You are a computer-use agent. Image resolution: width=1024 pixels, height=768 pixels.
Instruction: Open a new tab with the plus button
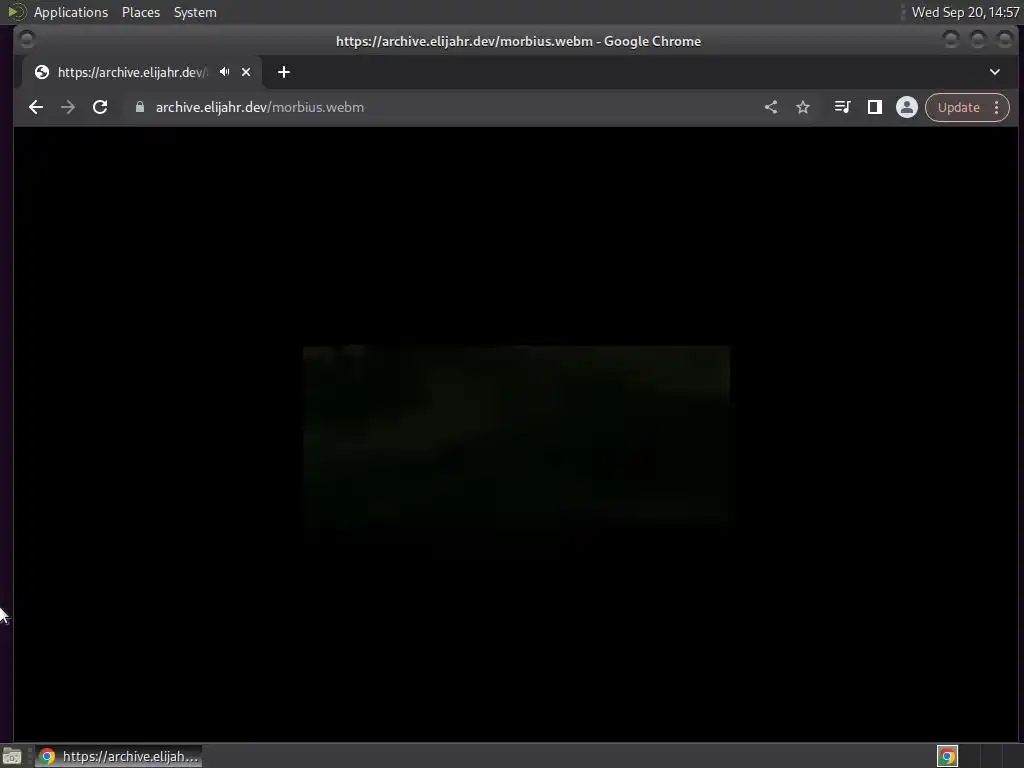pyautogui.click(x=284, y=72)
